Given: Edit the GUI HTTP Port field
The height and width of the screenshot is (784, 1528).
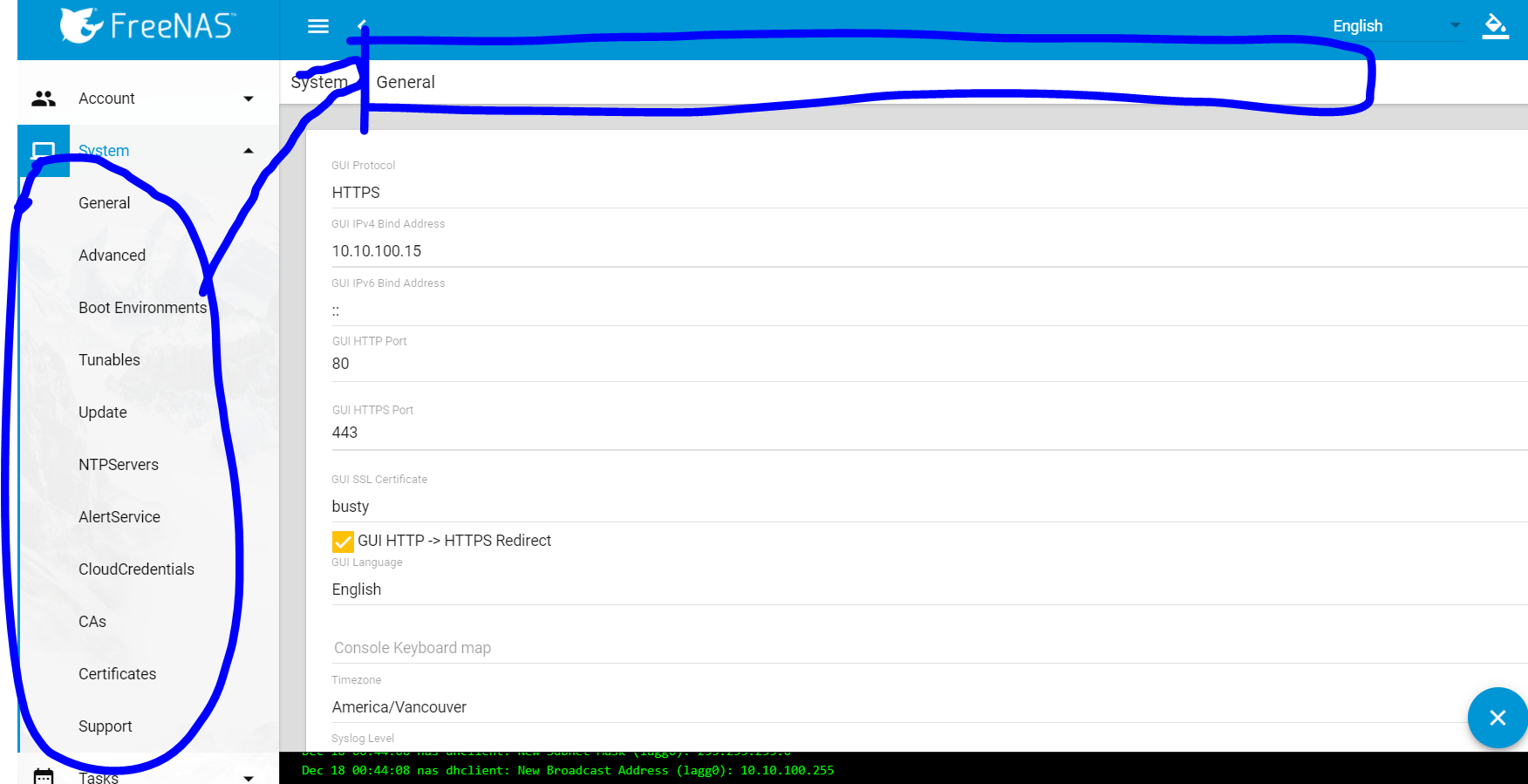Looking at the screenshot, I should click(x=930, y=364).
